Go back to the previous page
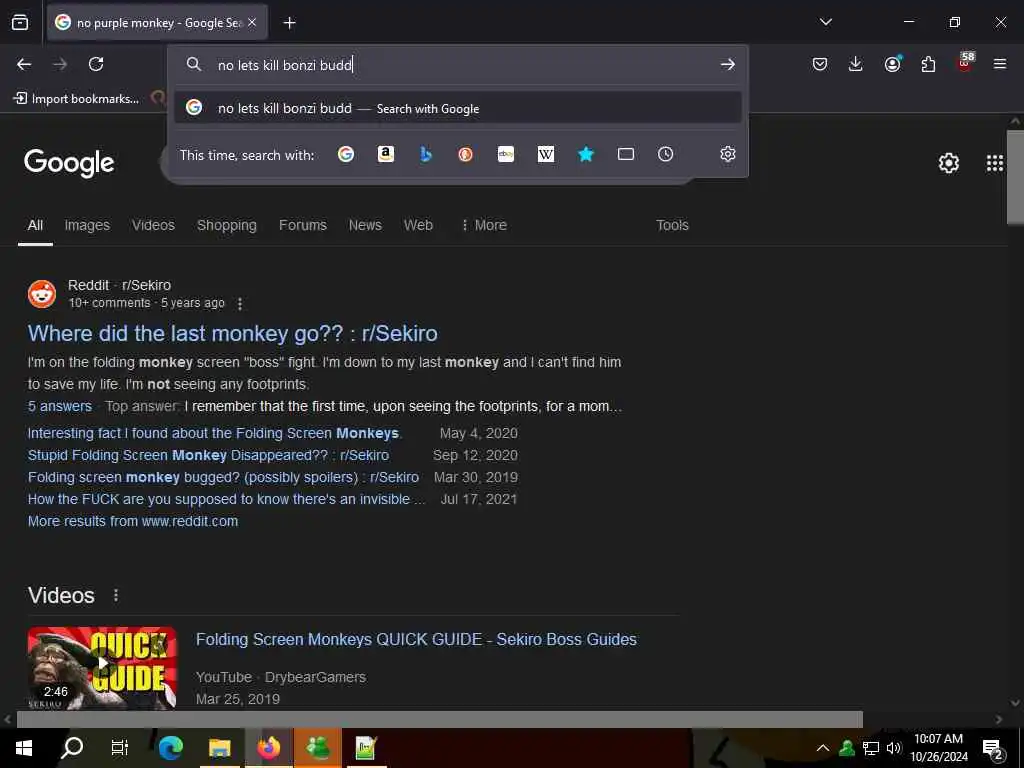 click(24, 64)
